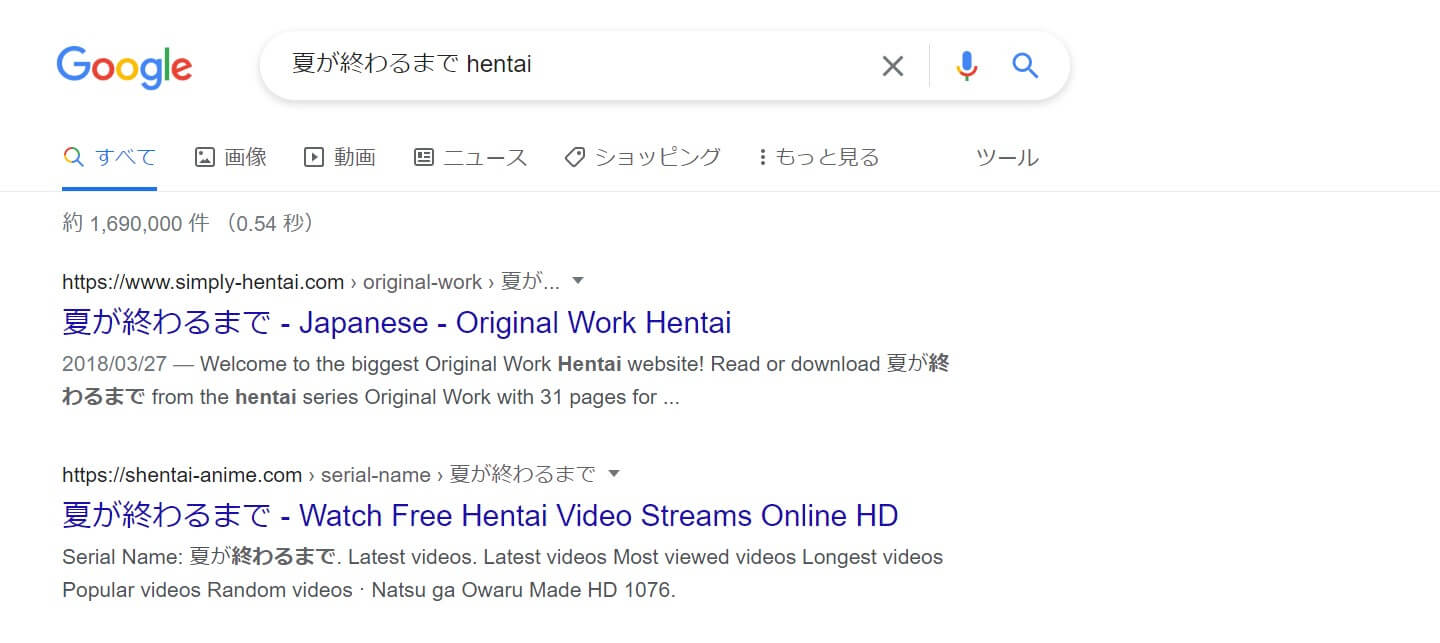Click the result count text 約 1,690,000 件
This screenshot has width=1440, height=643.
click(136, 223)
